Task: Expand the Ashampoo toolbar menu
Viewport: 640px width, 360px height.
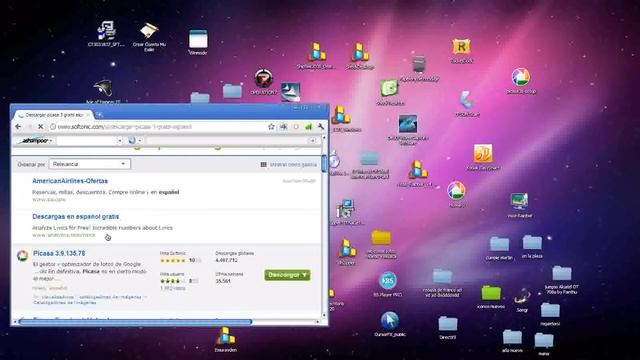Action: coord(36,140)
